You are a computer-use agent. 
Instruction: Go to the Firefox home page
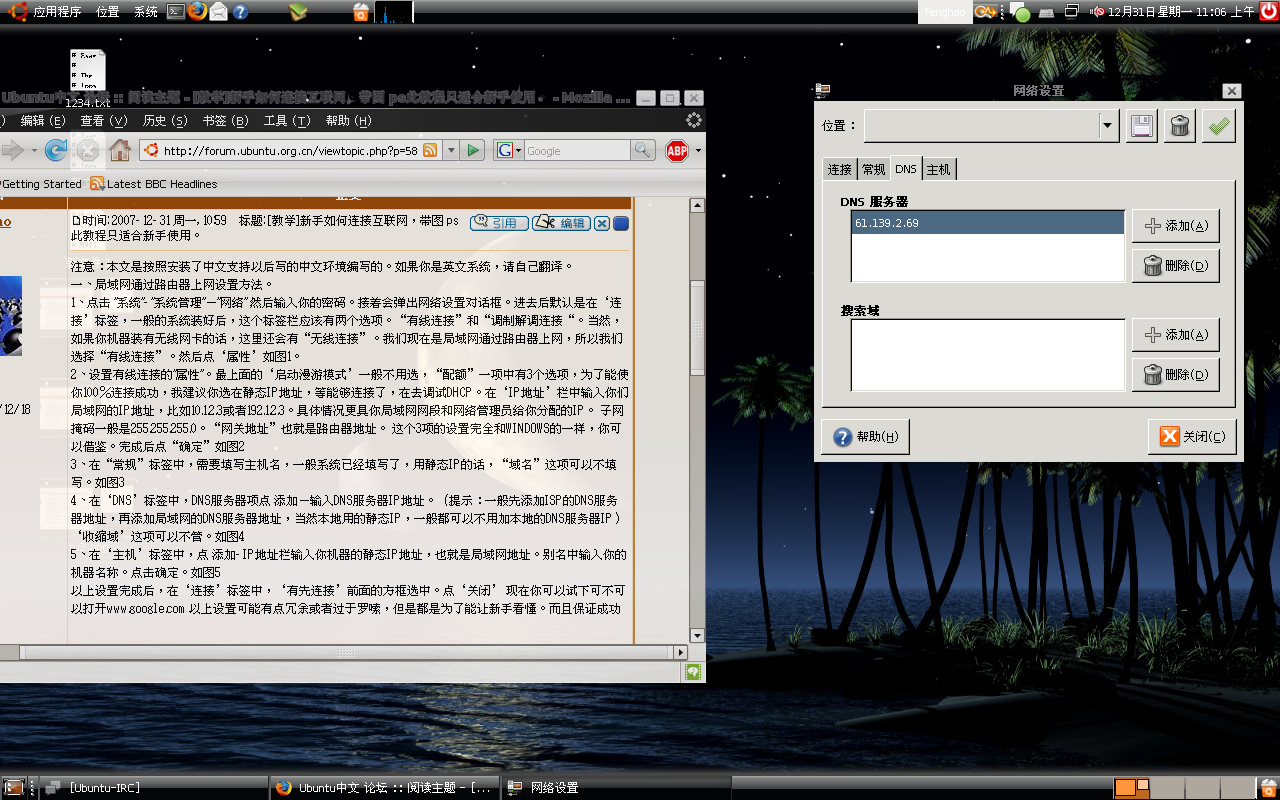point(120,150)
